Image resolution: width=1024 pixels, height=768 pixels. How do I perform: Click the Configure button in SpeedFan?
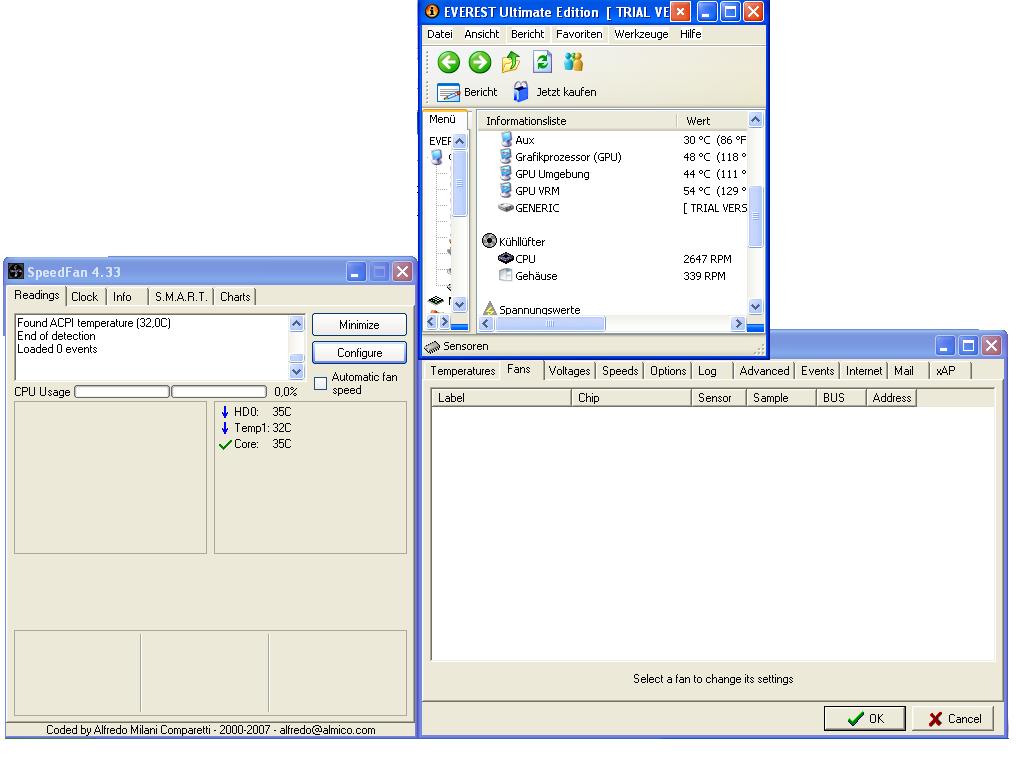point(359,353)
